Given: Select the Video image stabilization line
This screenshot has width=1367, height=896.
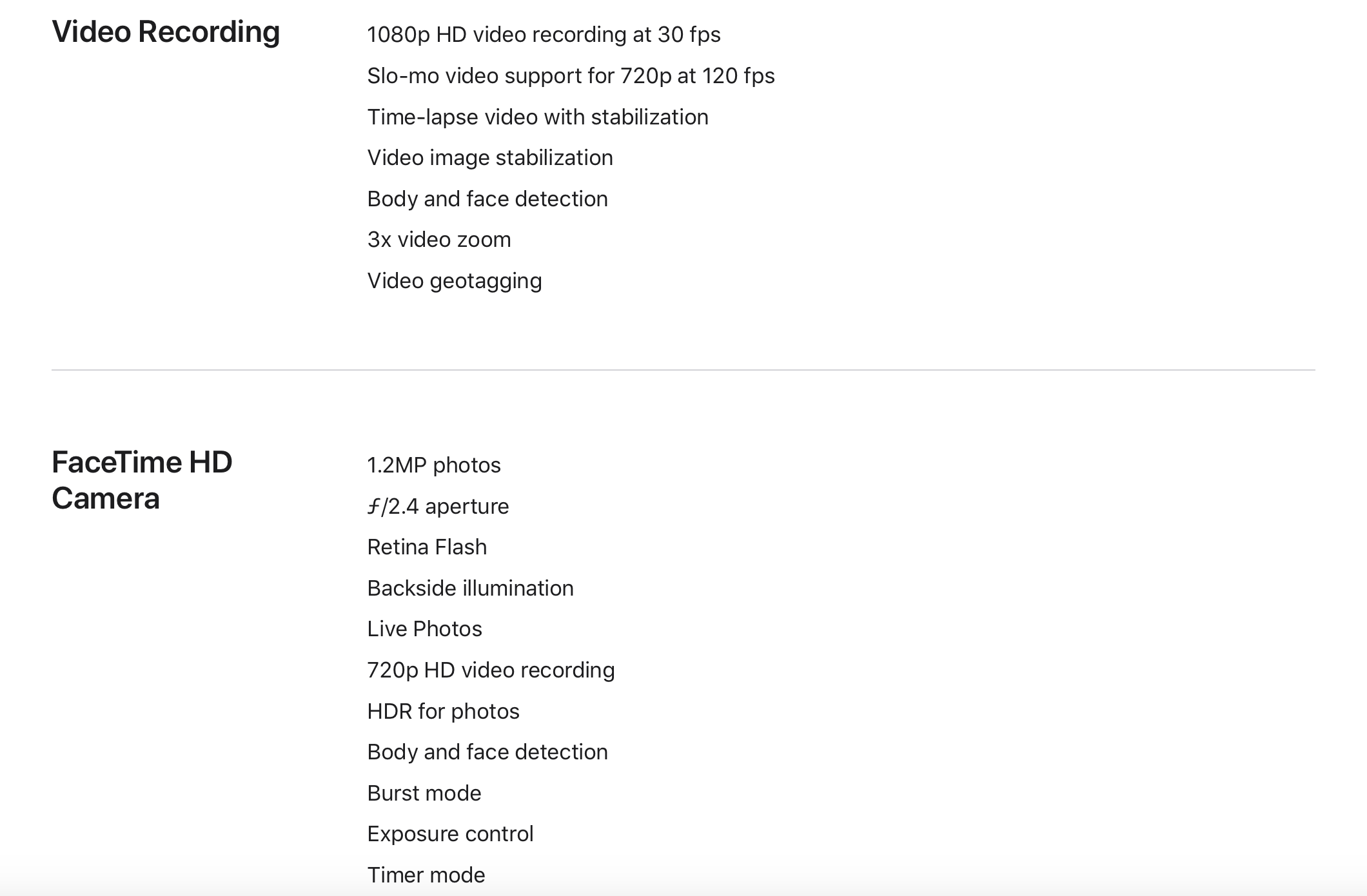Looking at the screenshot, I should coord(490,158).
